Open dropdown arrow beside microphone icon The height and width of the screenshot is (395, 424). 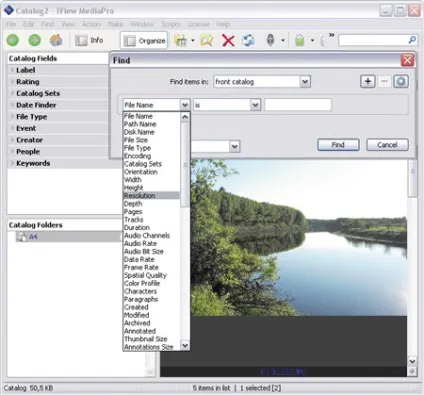click(283, 41)
